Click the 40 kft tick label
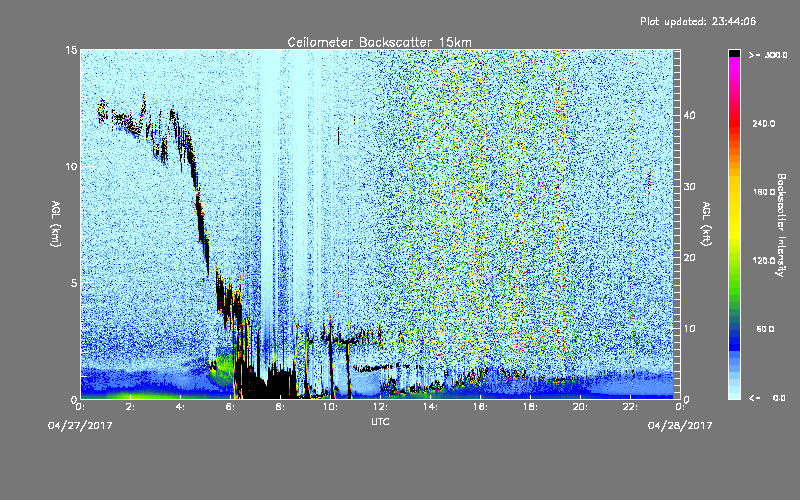 tap(689, 115)
